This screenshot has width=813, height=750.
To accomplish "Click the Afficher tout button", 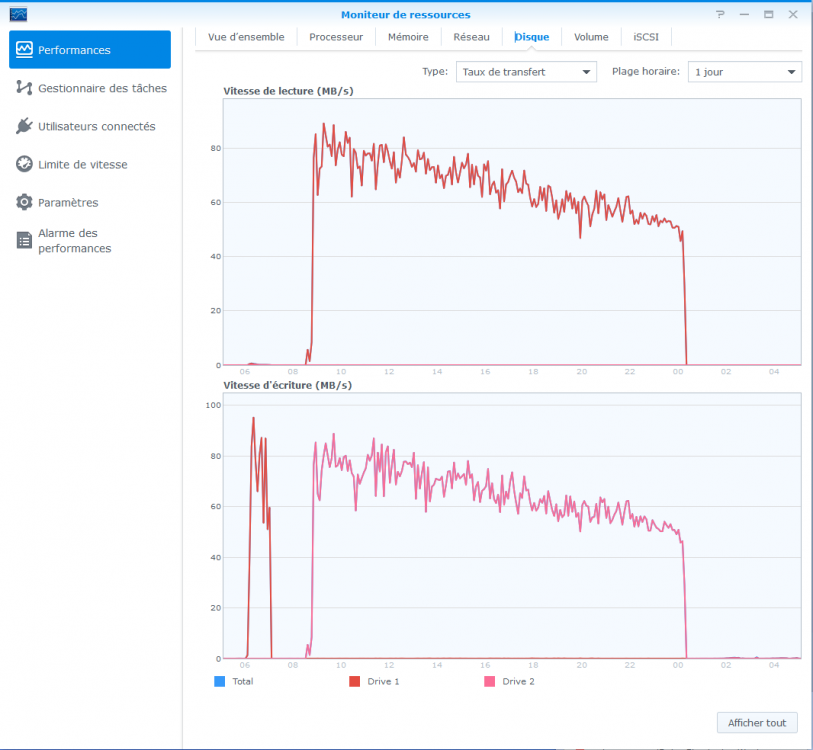I will point(757,723).
